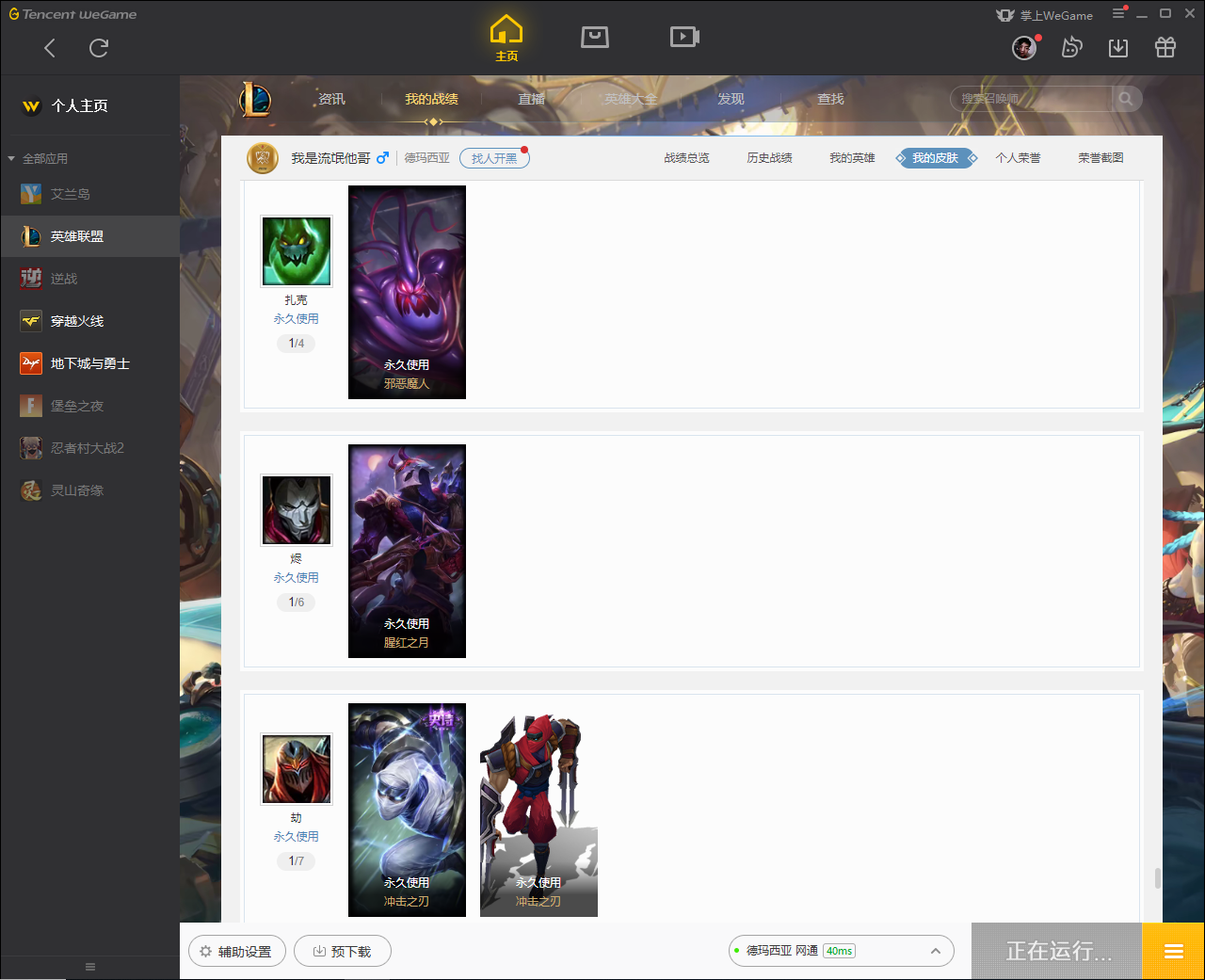Open the top-right hamburger menu
The image size is (1205, 980).
coord(1118,14)
